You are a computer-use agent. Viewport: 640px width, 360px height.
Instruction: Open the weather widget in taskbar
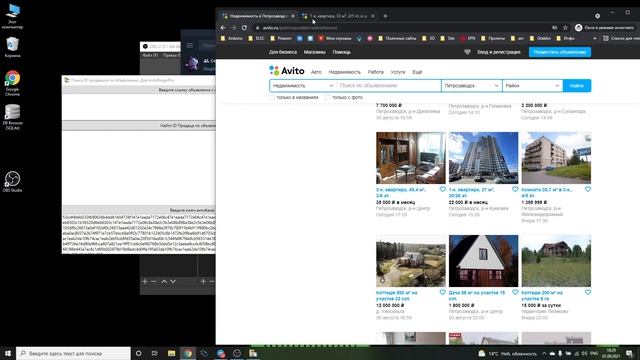tap(508, 353)
